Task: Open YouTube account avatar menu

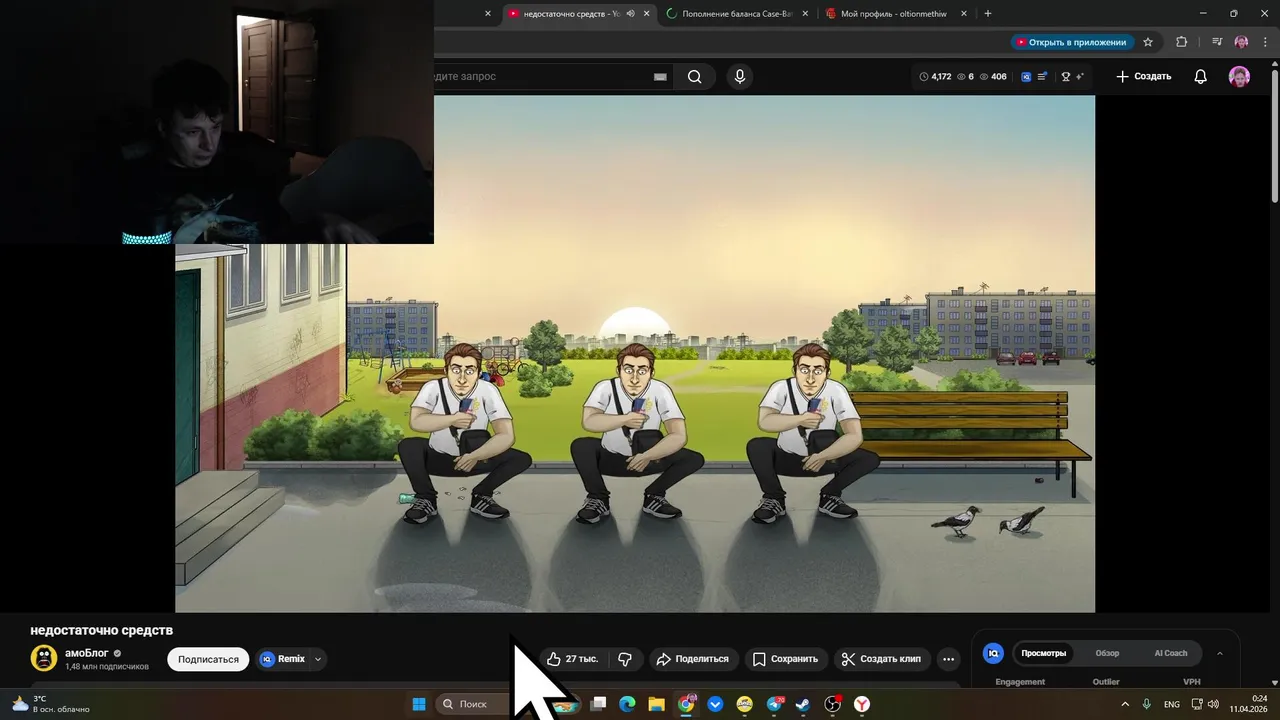Action: (1239, 77)
